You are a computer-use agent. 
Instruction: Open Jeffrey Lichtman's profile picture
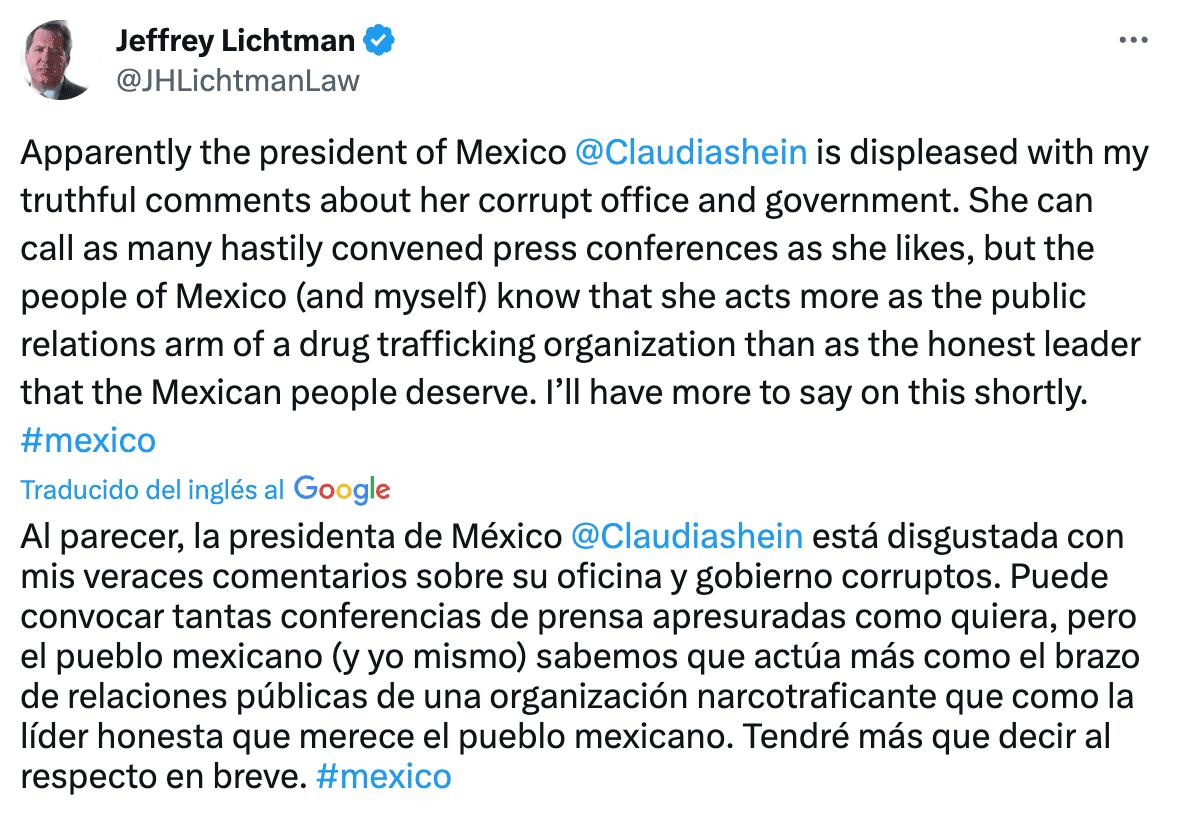tap(57, 60)
